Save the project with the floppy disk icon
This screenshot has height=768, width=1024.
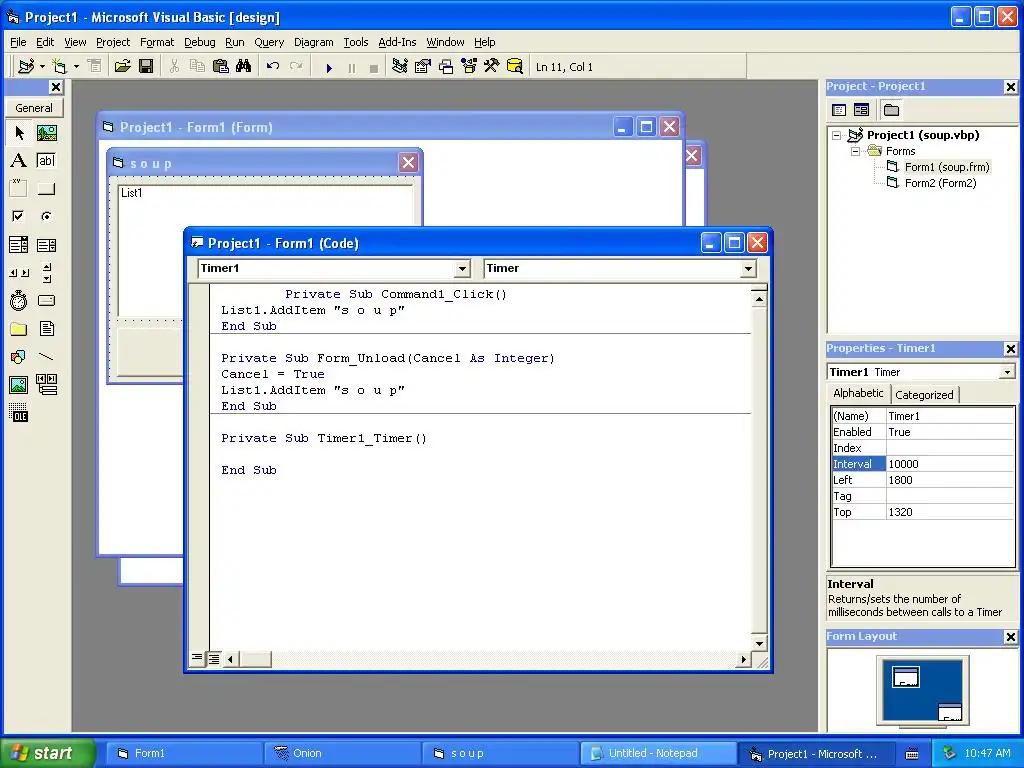coord(146,66)
